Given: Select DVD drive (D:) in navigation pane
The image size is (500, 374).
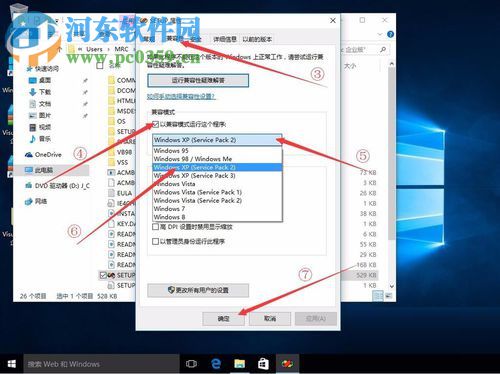Looking at the screenshot, I should (57, 186).
